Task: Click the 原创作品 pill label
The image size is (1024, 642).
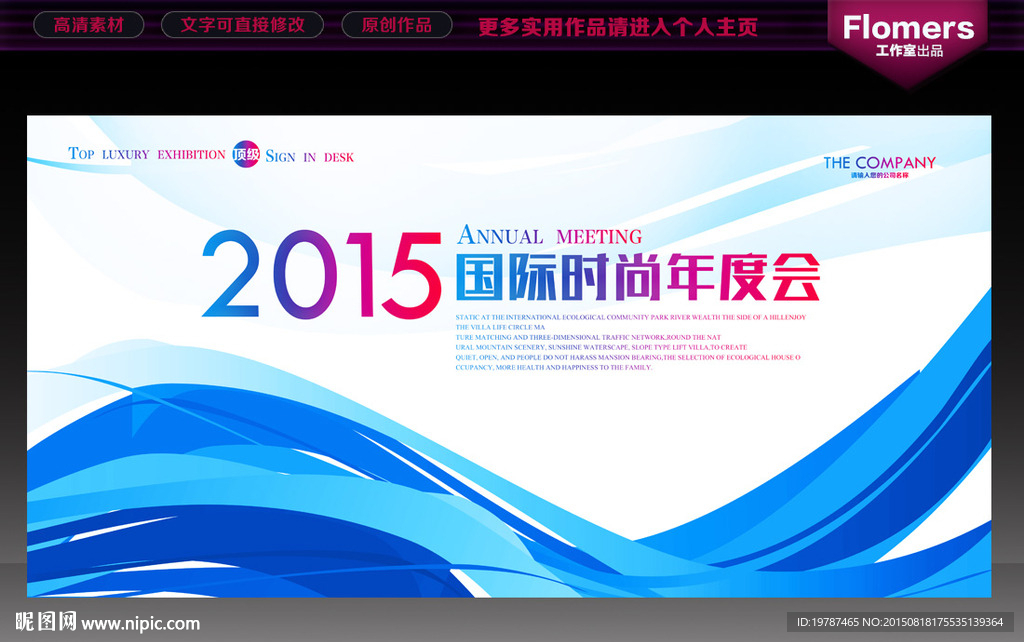Action: point(397,25)
